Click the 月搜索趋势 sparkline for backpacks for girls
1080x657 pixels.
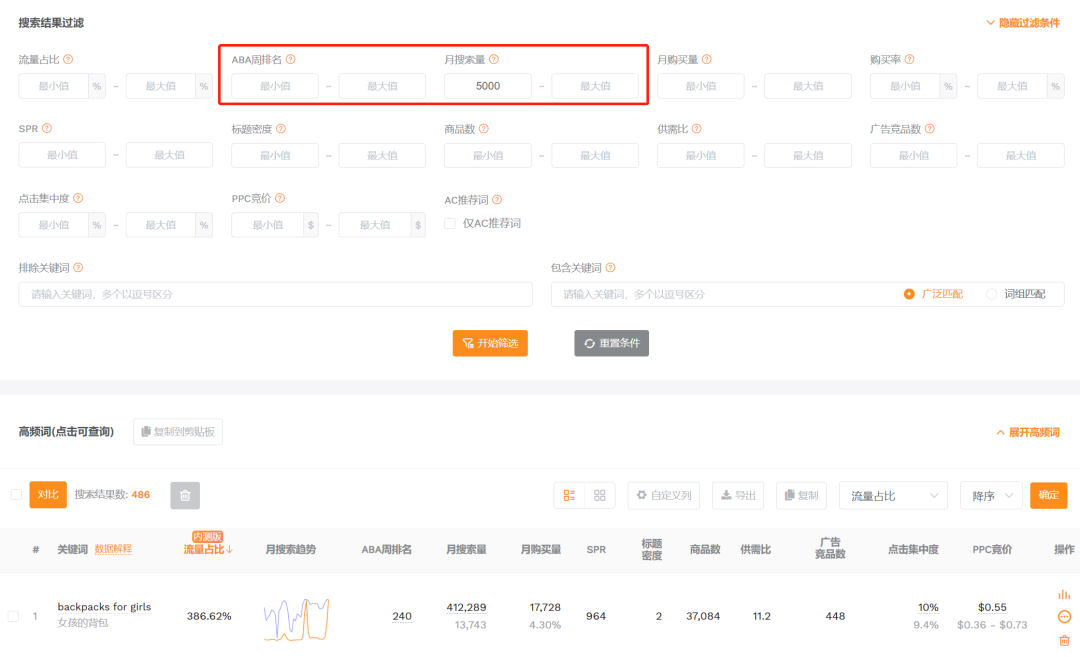click(x=296, y=619)
